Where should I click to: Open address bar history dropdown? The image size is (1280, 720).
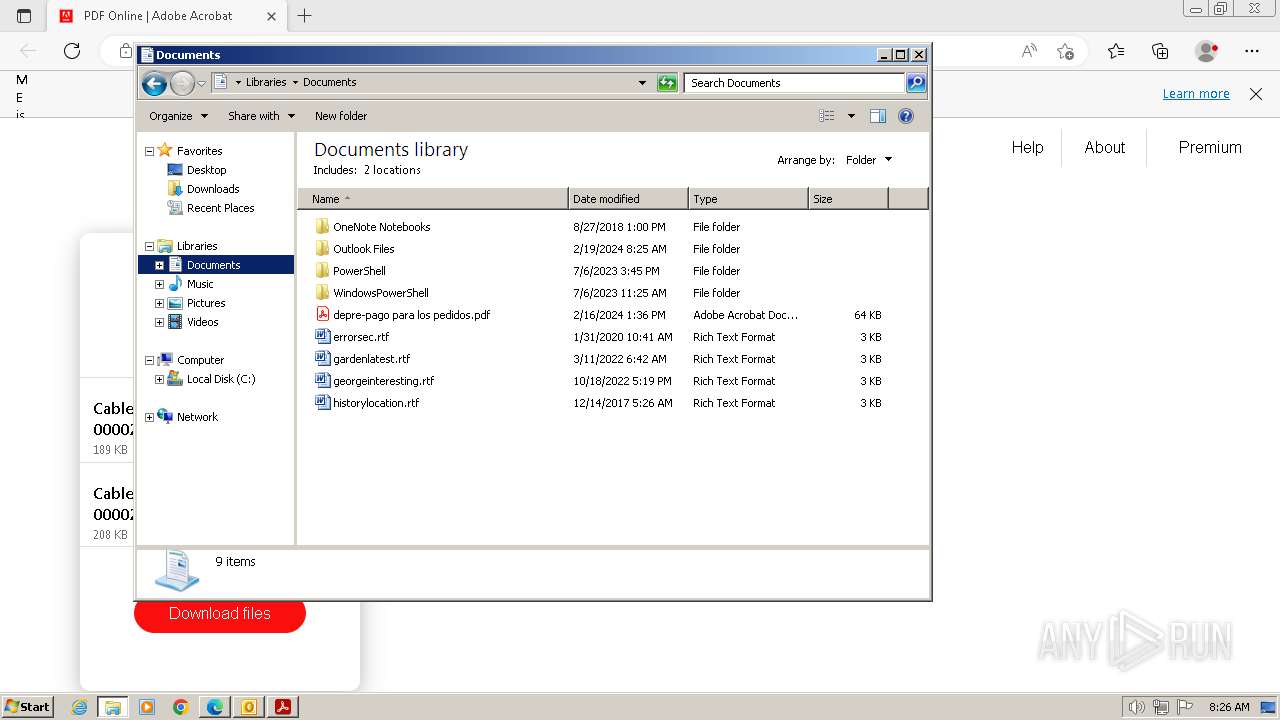(642, 83)
